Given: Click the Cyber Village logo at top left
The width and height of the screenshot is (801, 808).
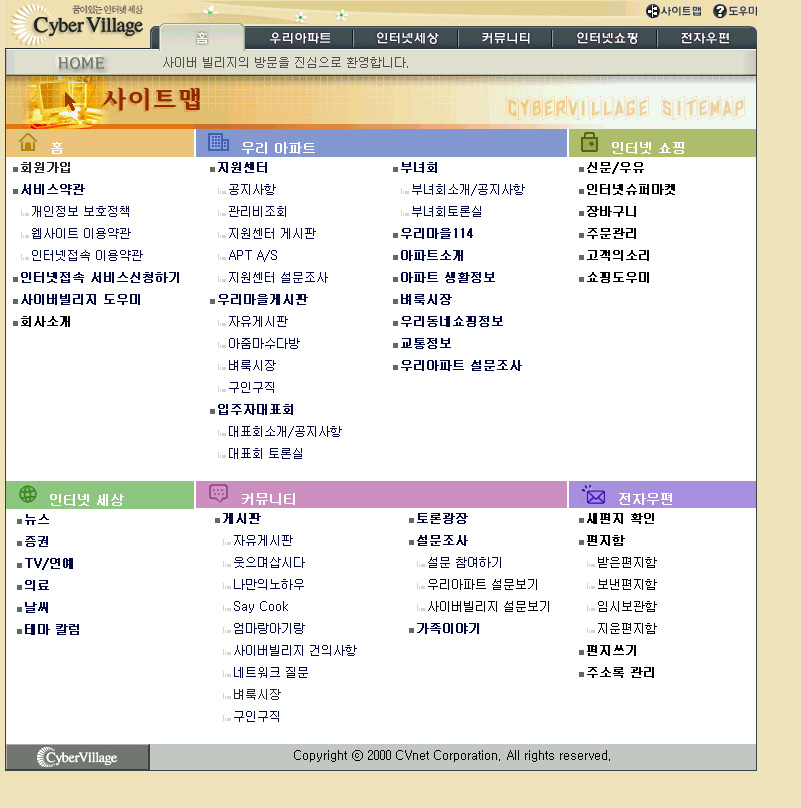Looking at the screenshot, I should tap(78, 24).
